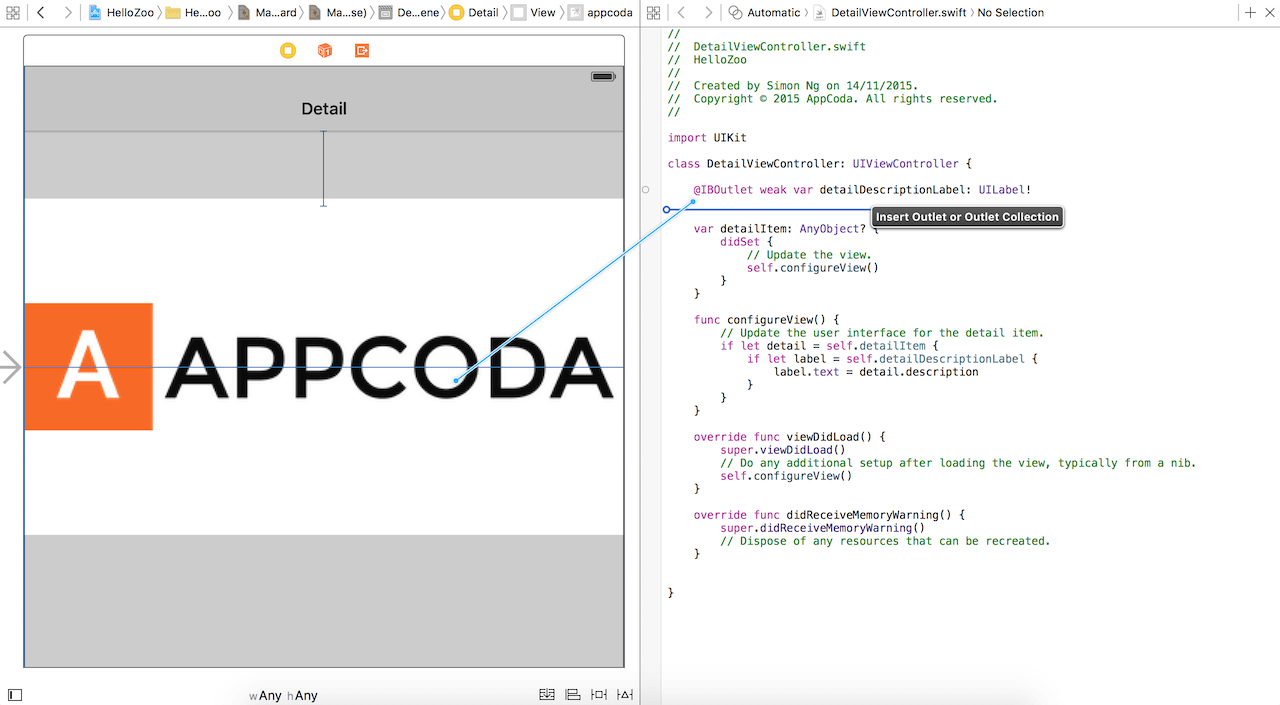1280x705 pixels.
Task: Go forward in assistant editor history
Action: 708,13
